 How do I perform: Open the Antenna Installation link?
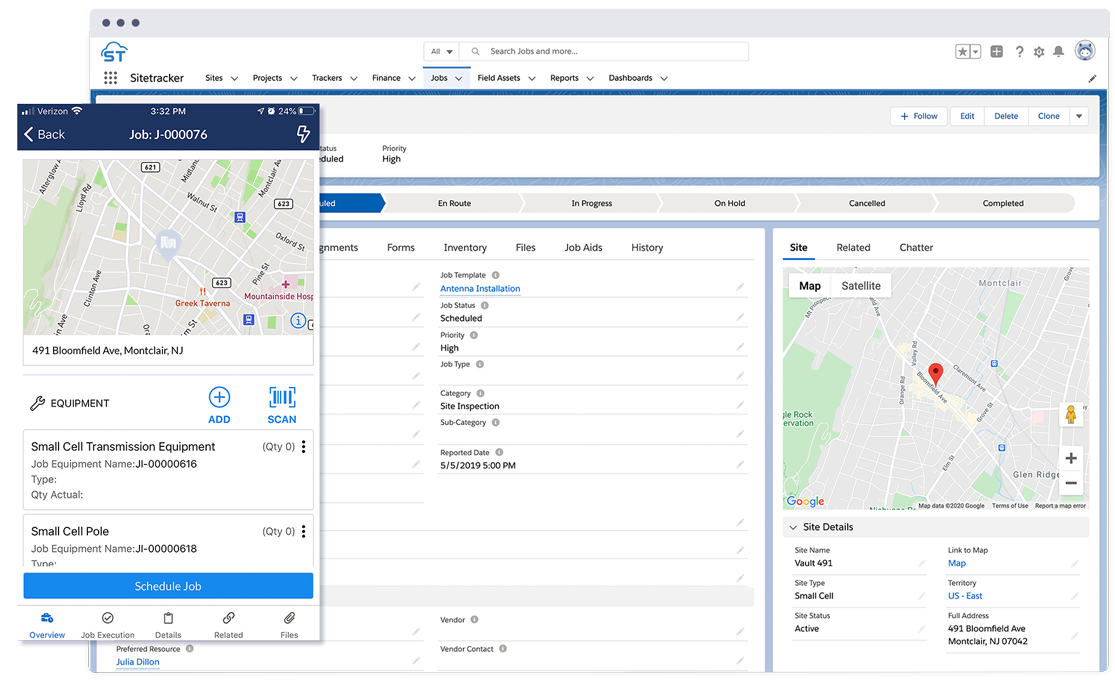pos(480,289)
